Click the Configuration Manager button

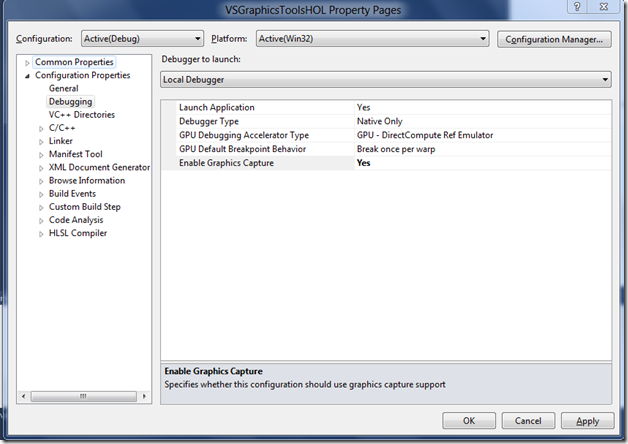[554, 39]
